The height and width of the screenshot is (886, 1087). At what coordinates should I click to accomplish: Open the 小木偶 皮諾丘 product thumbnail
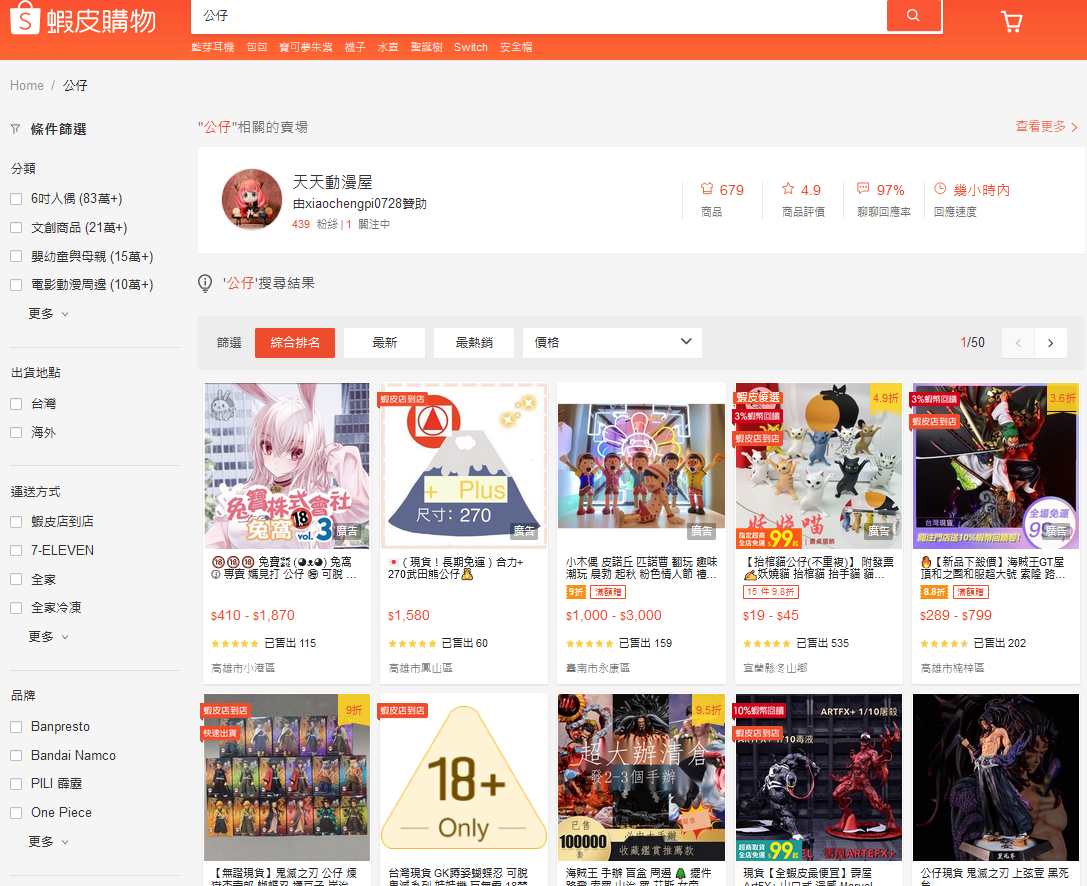click(x=641, y=466)
